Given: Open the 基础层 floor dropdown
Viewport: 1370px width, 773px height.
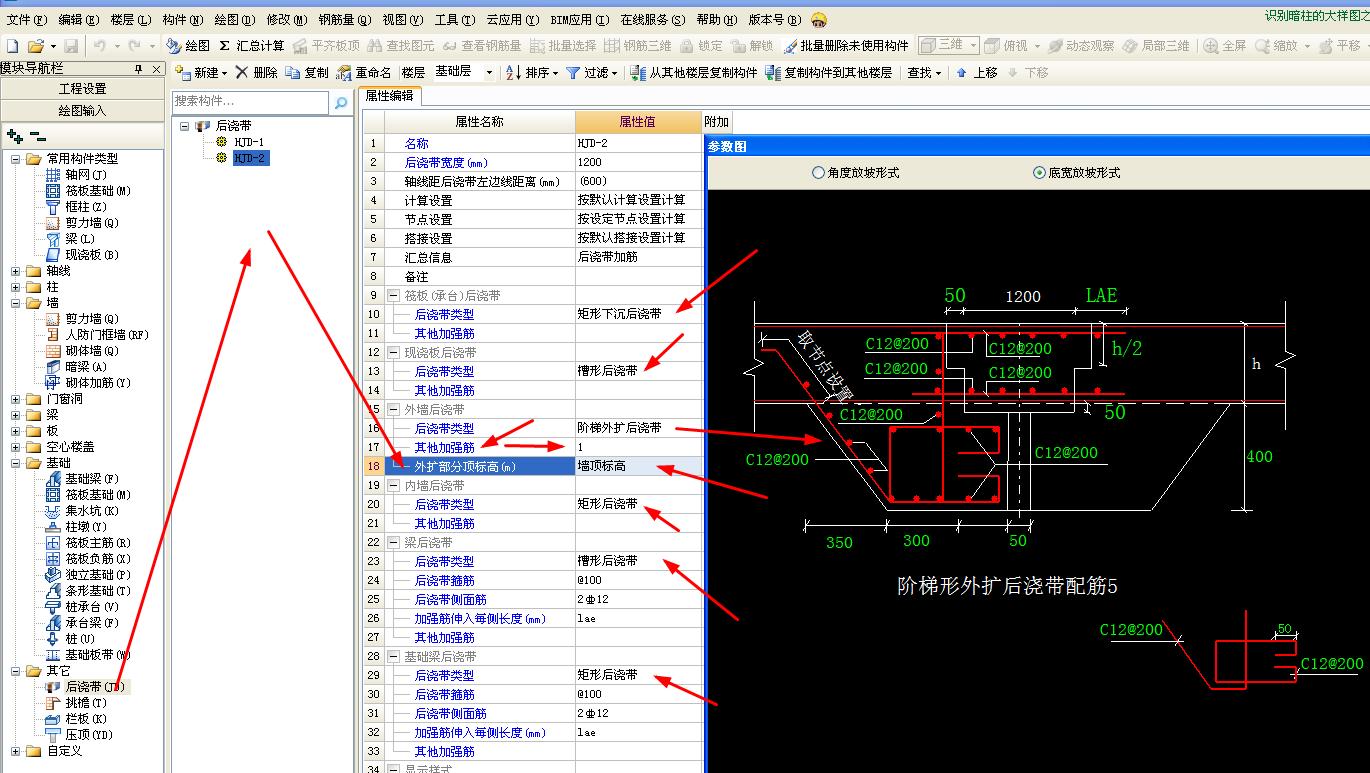Looking at the screenshot, I should pos(489,72).
